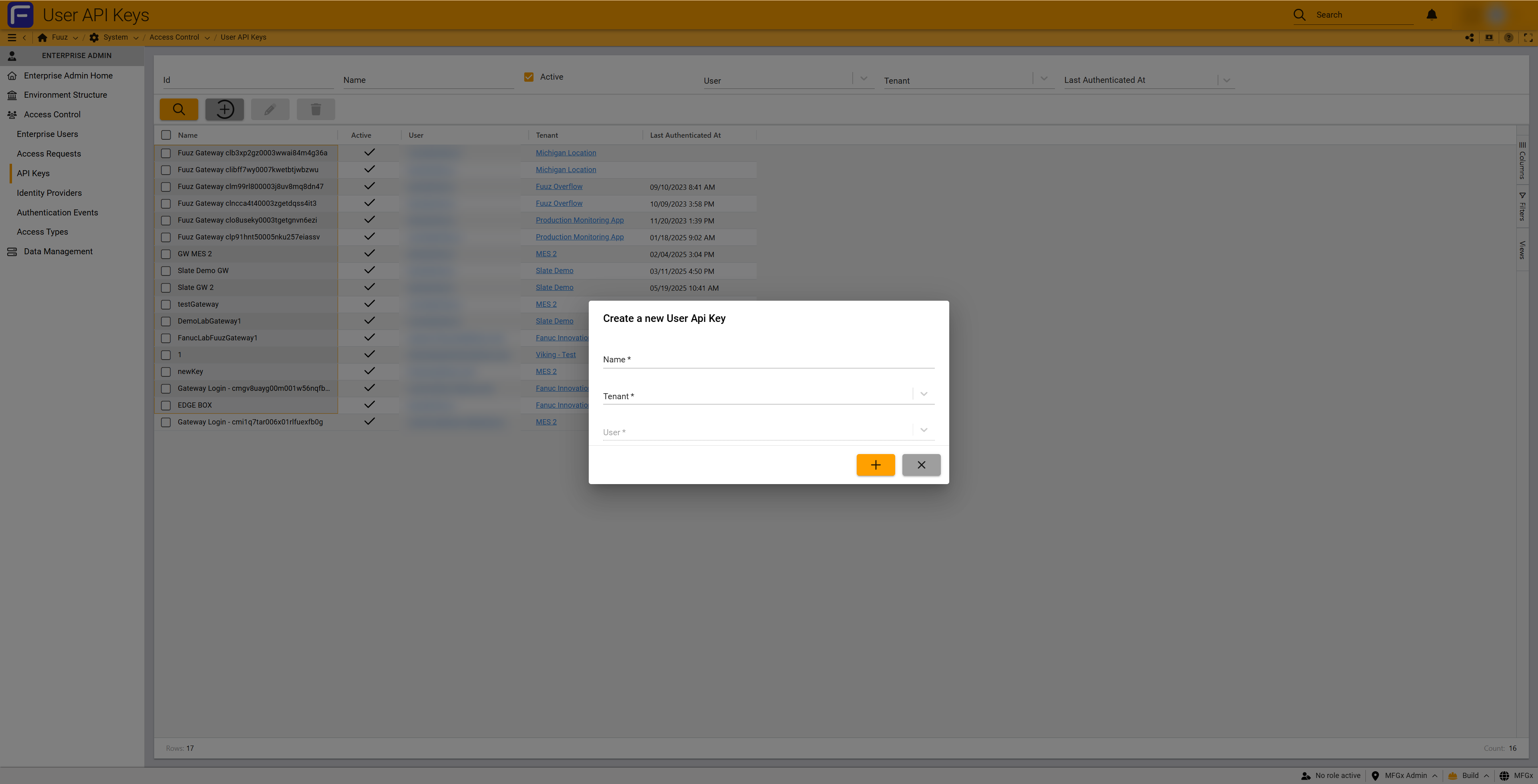Sort by Last Authenticated At column header
This screenshot has width=1538, height=784.
pyautogui.click(x=685, y=135)
